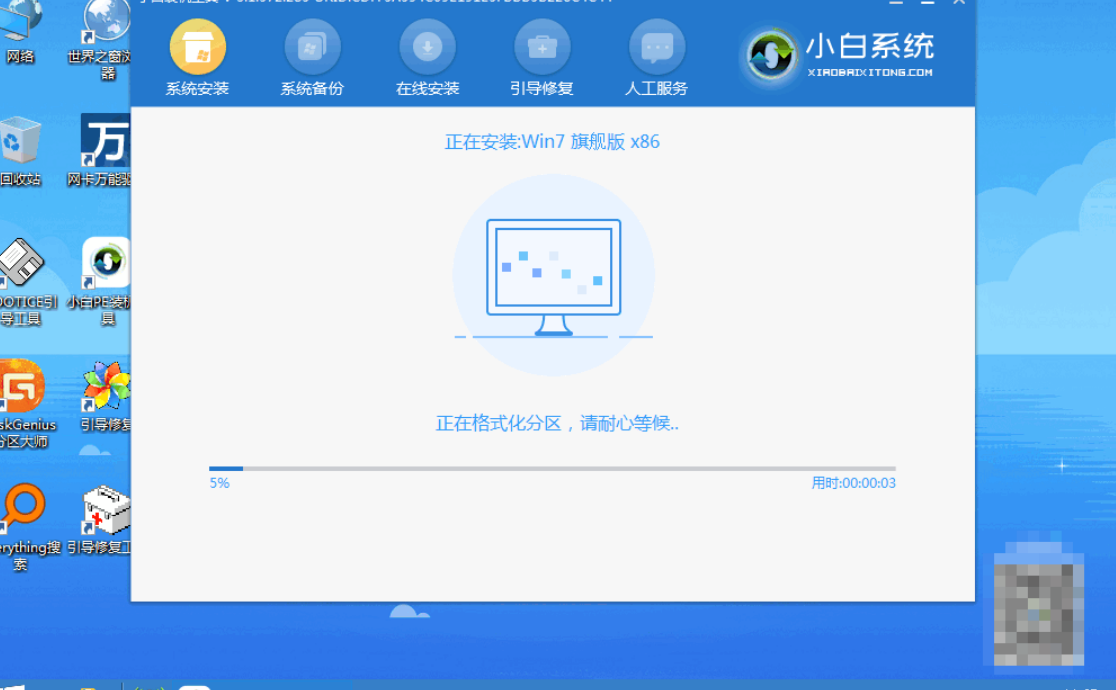The image size is (1116, 690).
Task: Select the 引导修复 tab
Action: [x=542, y=58]
